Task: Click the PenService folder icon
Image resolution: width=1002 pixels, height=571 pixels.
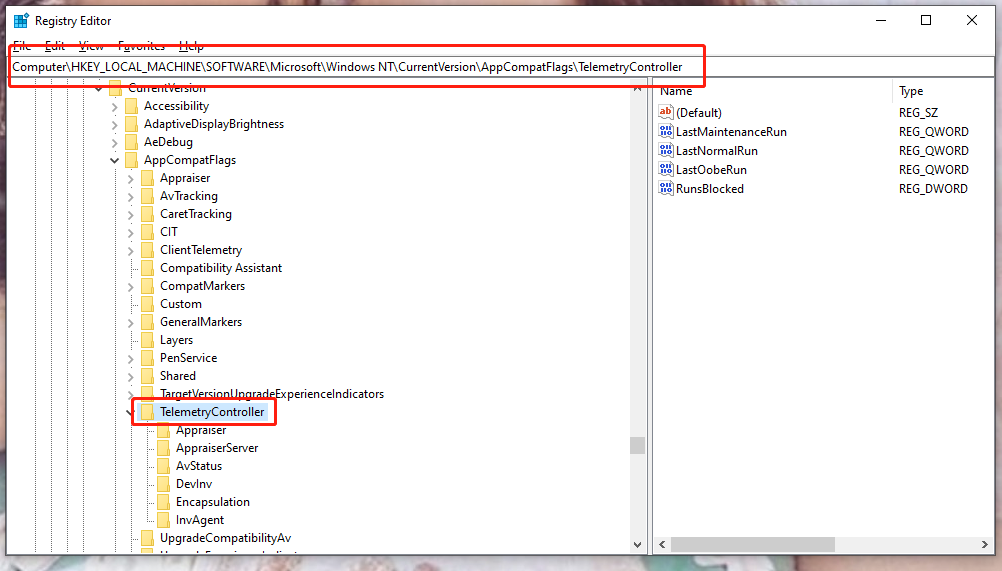Action: tap(148, 358)
